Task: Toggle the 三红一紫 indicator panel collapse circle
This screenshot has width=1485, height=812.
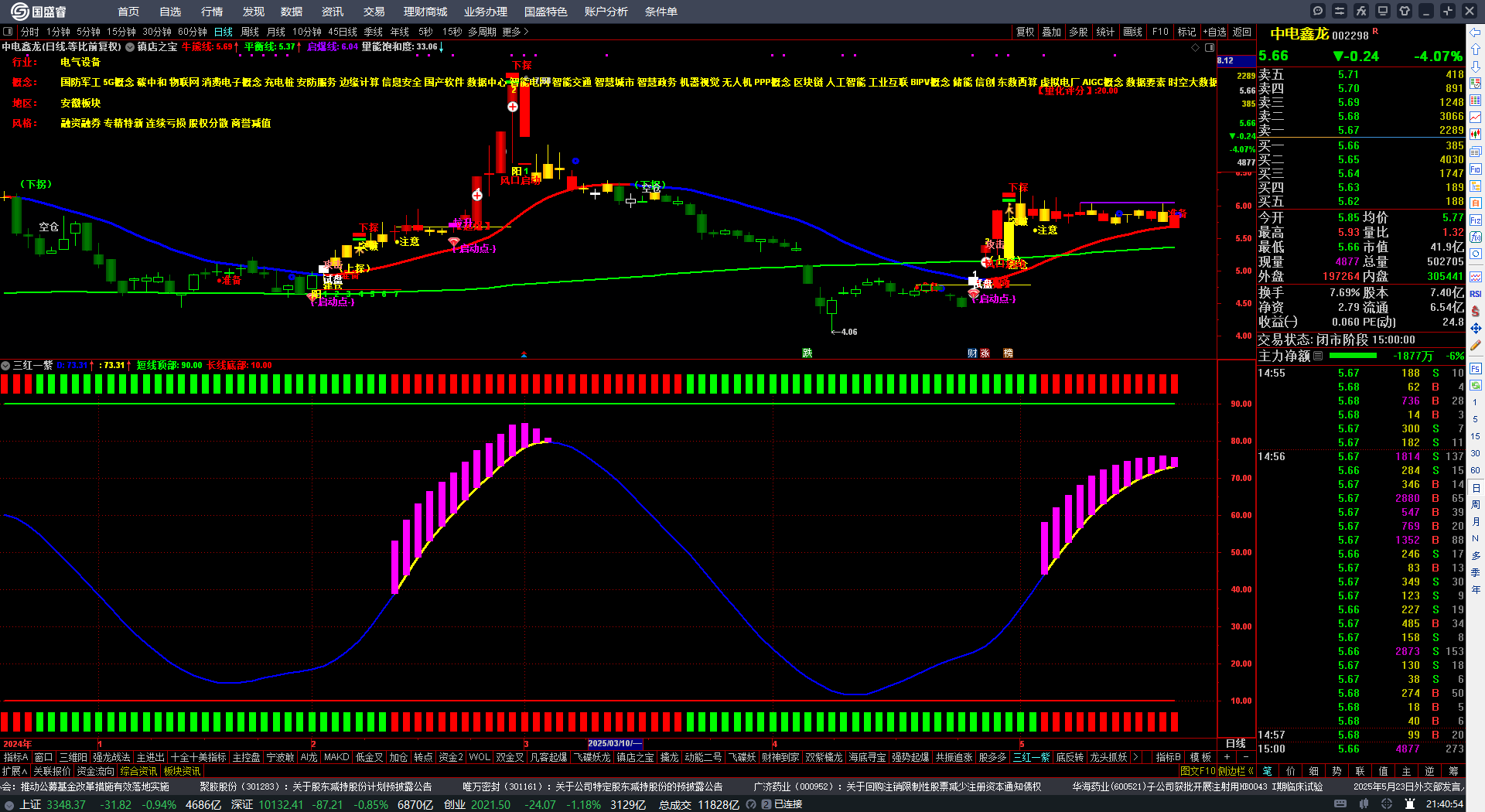Action: click(5, 365)
